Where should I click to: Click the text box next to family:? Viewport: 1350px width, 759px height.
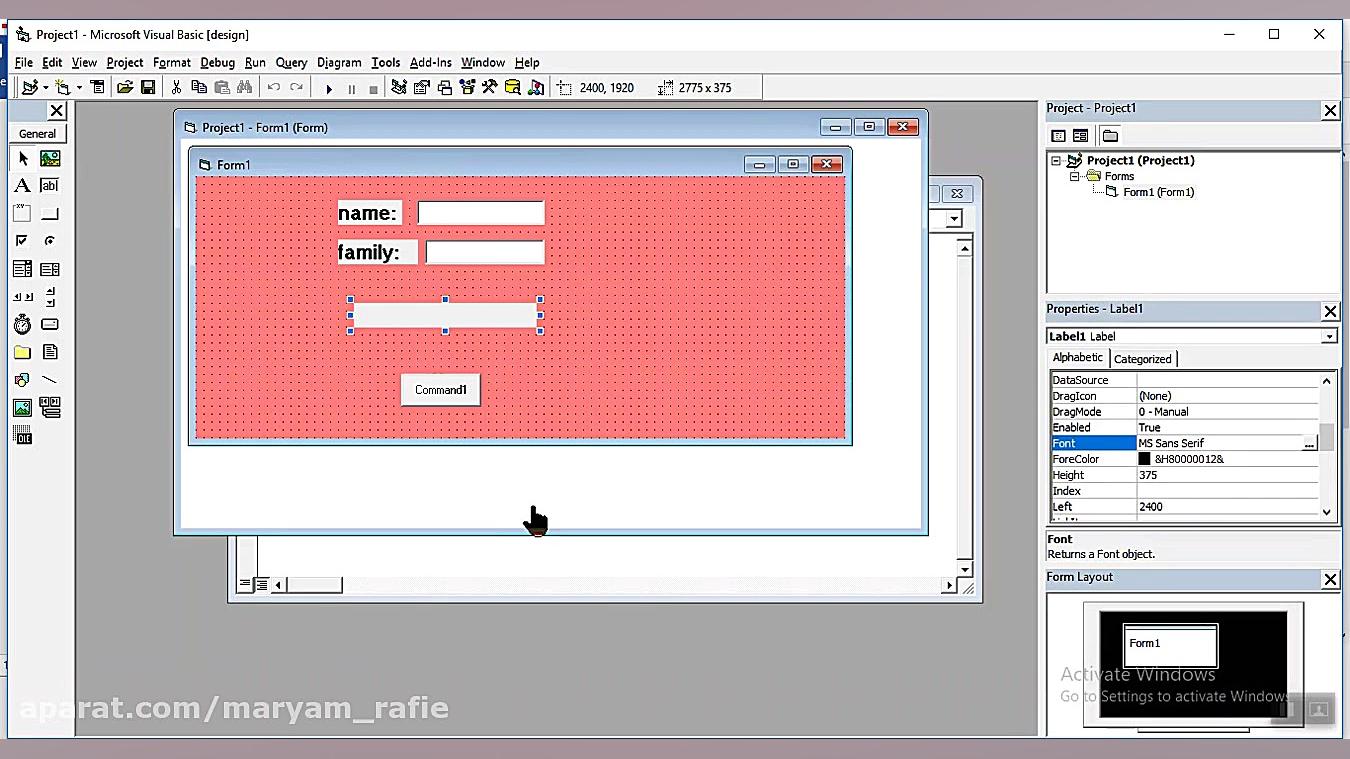point(485,252)
